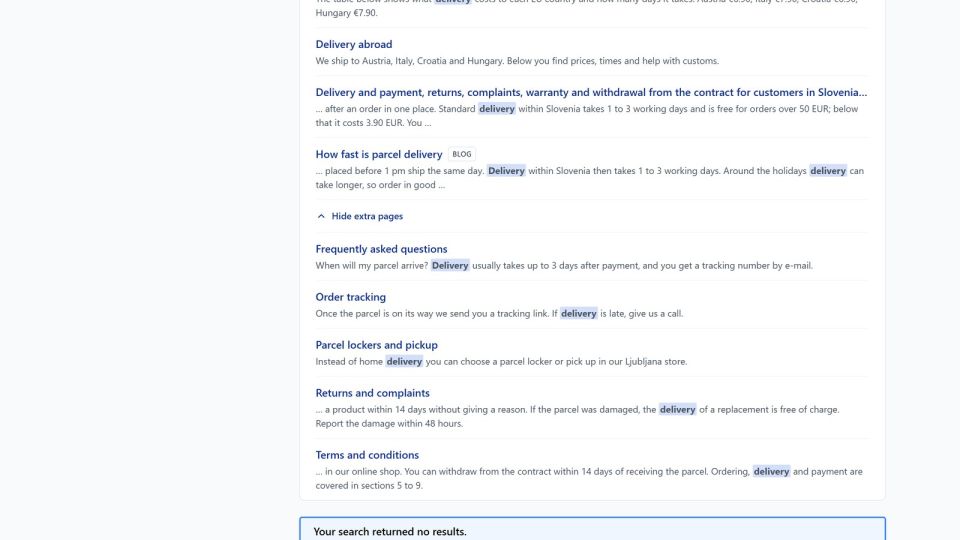Open Parcel lockers and pickup result
The height and width of the screenshot is (540, 960).
[x=377, y=345]
